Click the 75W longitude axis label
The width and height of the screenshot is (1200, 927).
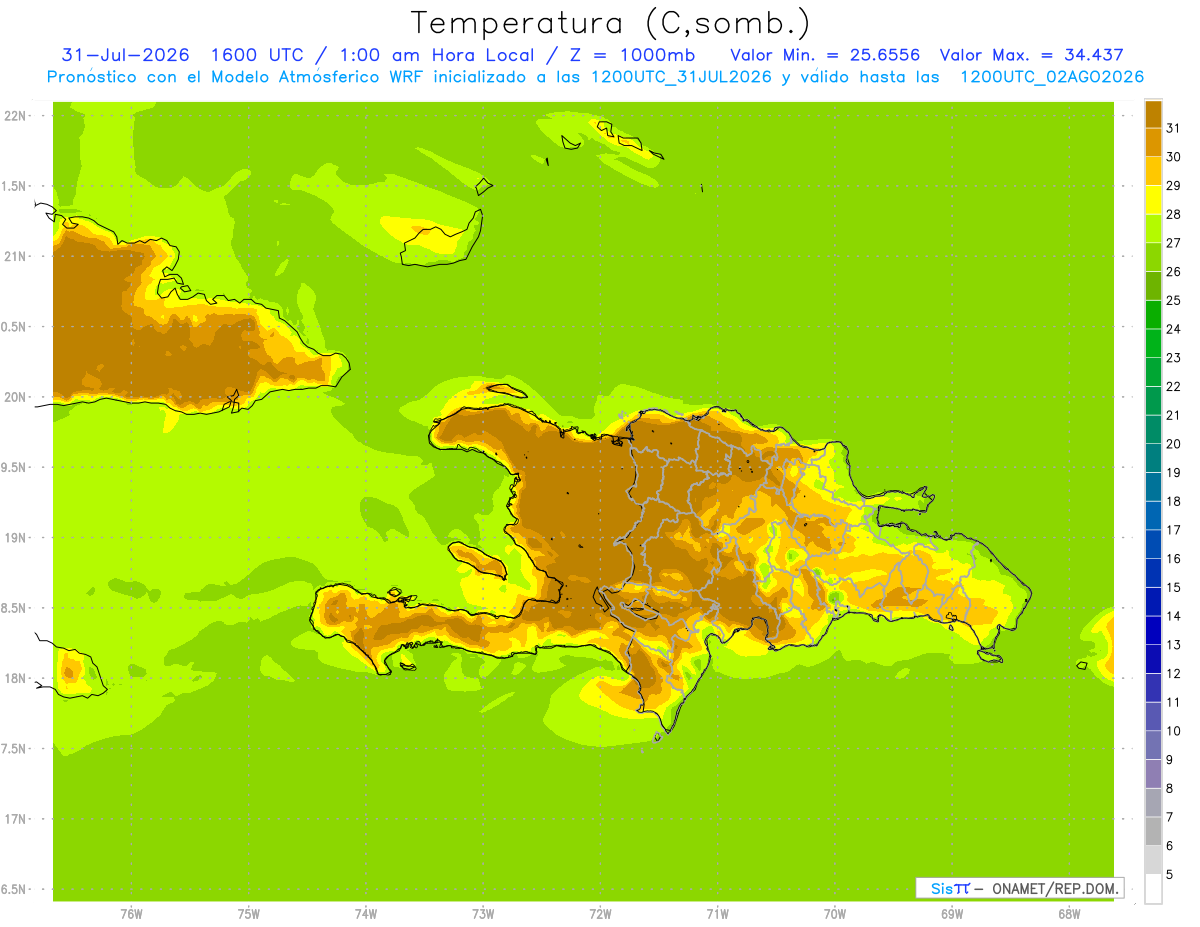click(x=249, y=914)
